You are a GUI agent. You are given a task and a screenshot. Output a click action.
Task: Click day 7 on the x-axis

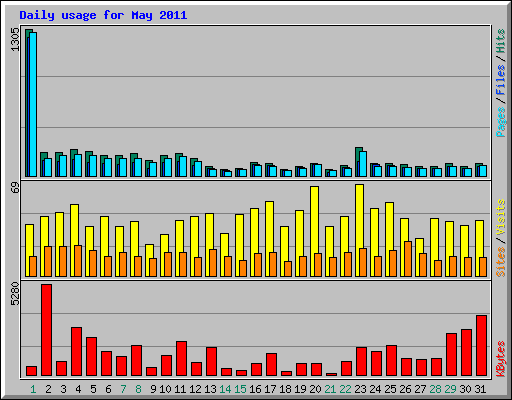coord(123,389)
